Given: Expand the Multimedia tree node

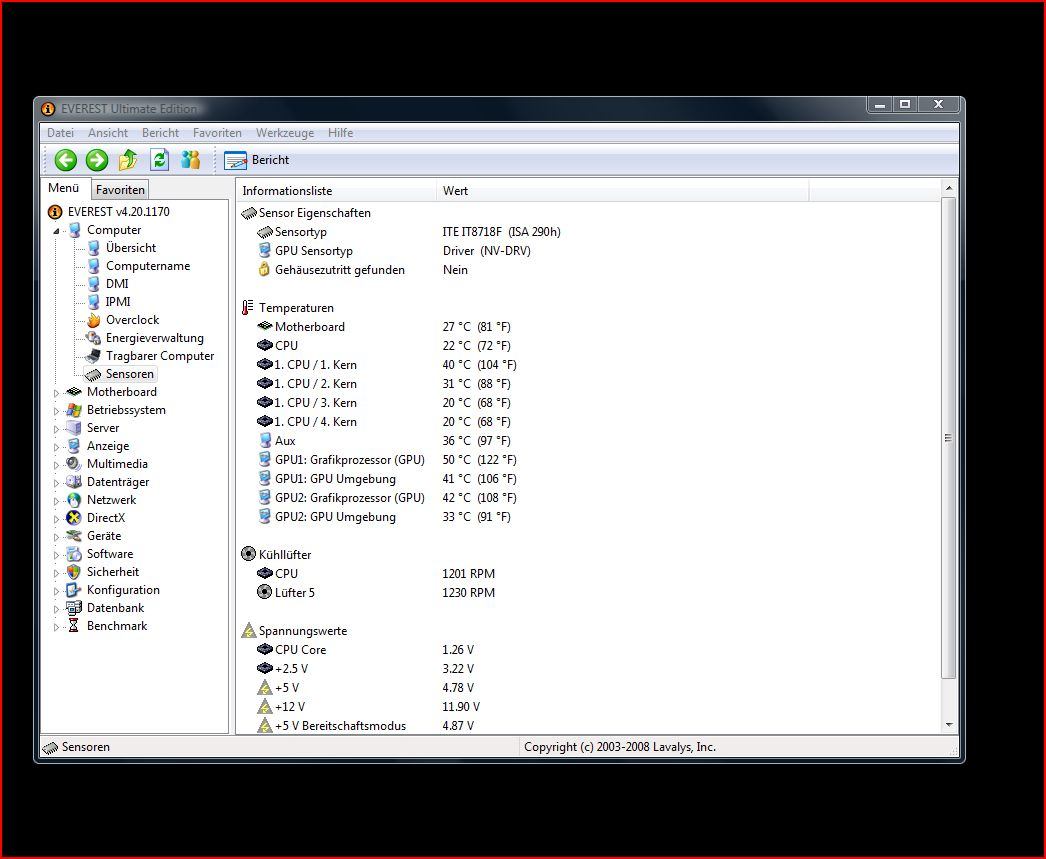Looking at the screenshot, I should (x=56, y=465).
